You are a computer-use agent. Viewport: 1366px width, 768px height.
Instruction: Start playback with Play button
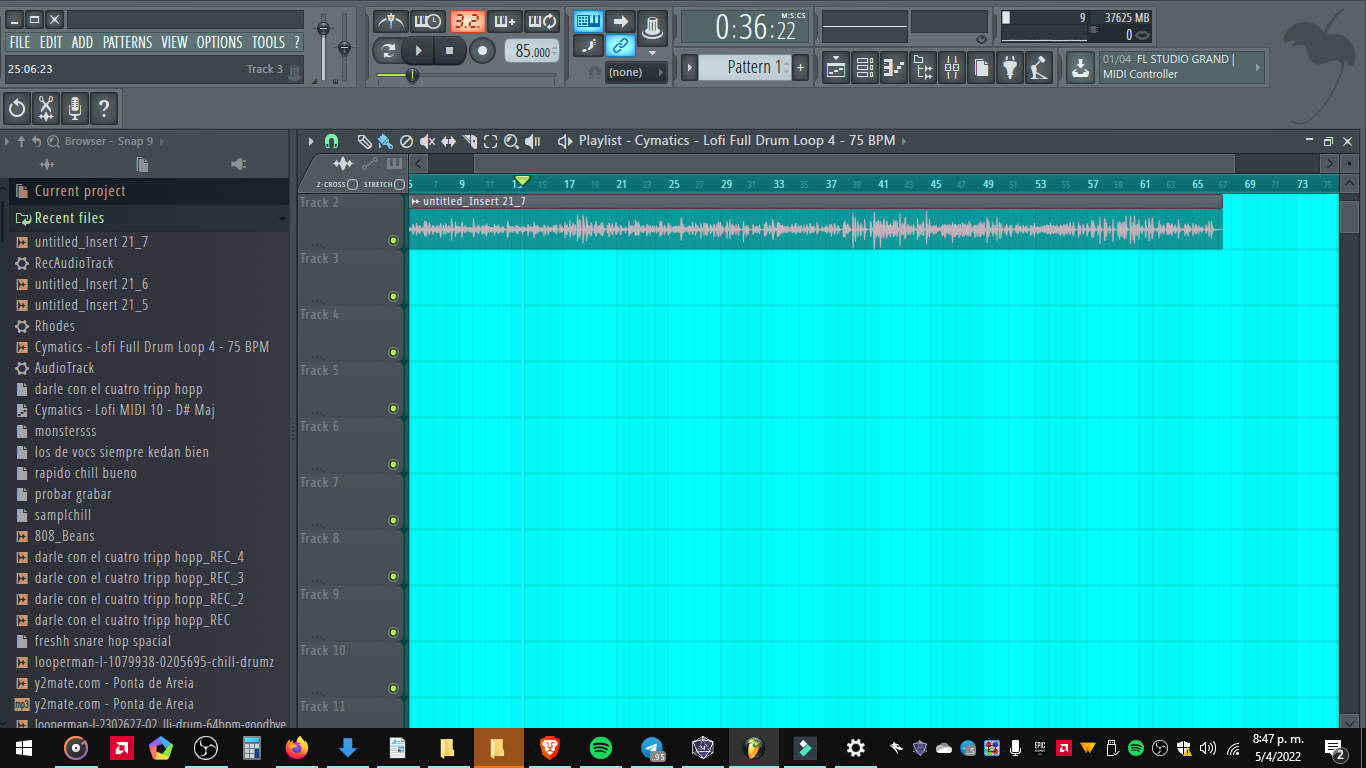point(419,50)
